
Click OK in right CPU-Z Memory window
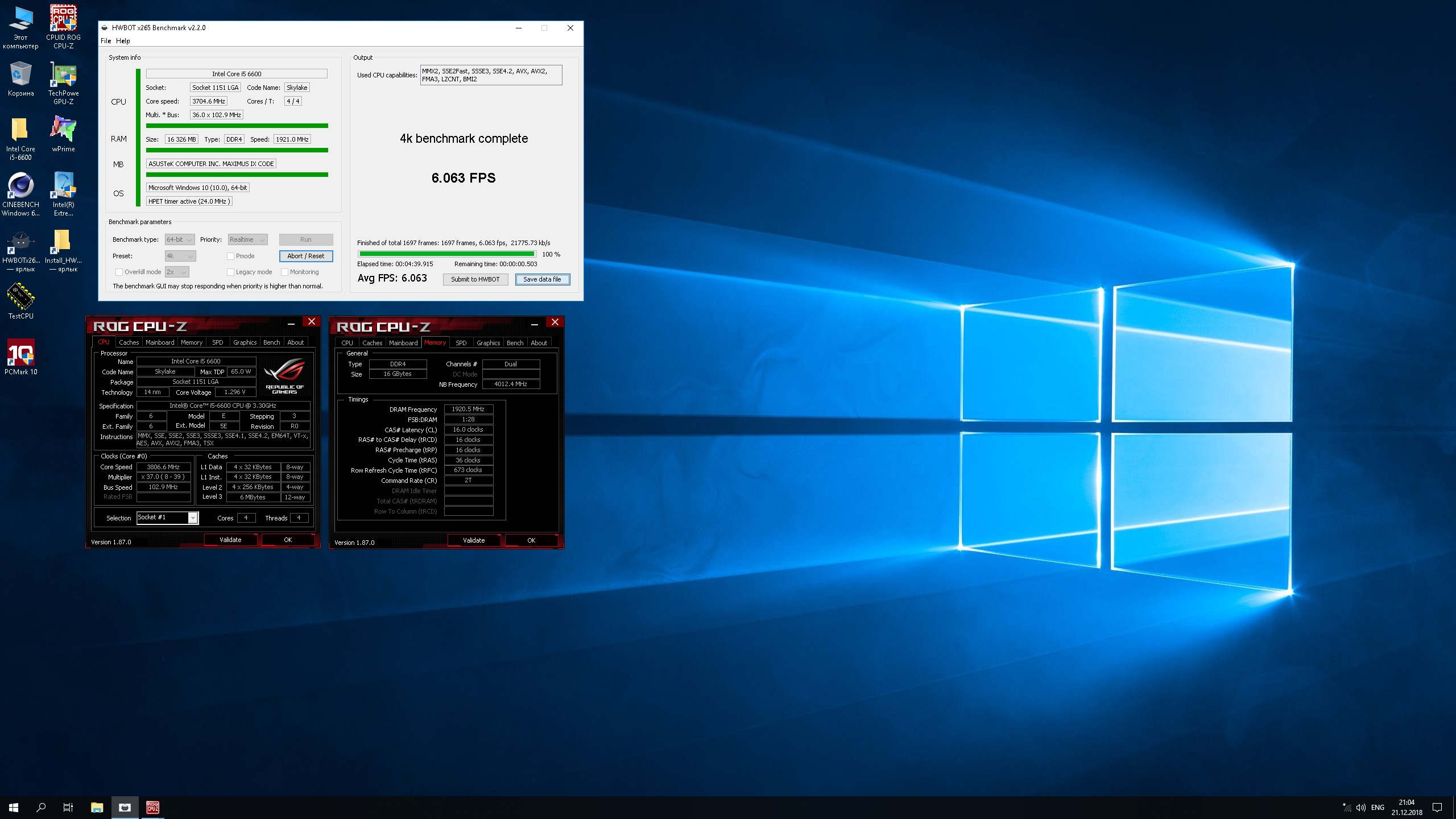pos(531,540)
